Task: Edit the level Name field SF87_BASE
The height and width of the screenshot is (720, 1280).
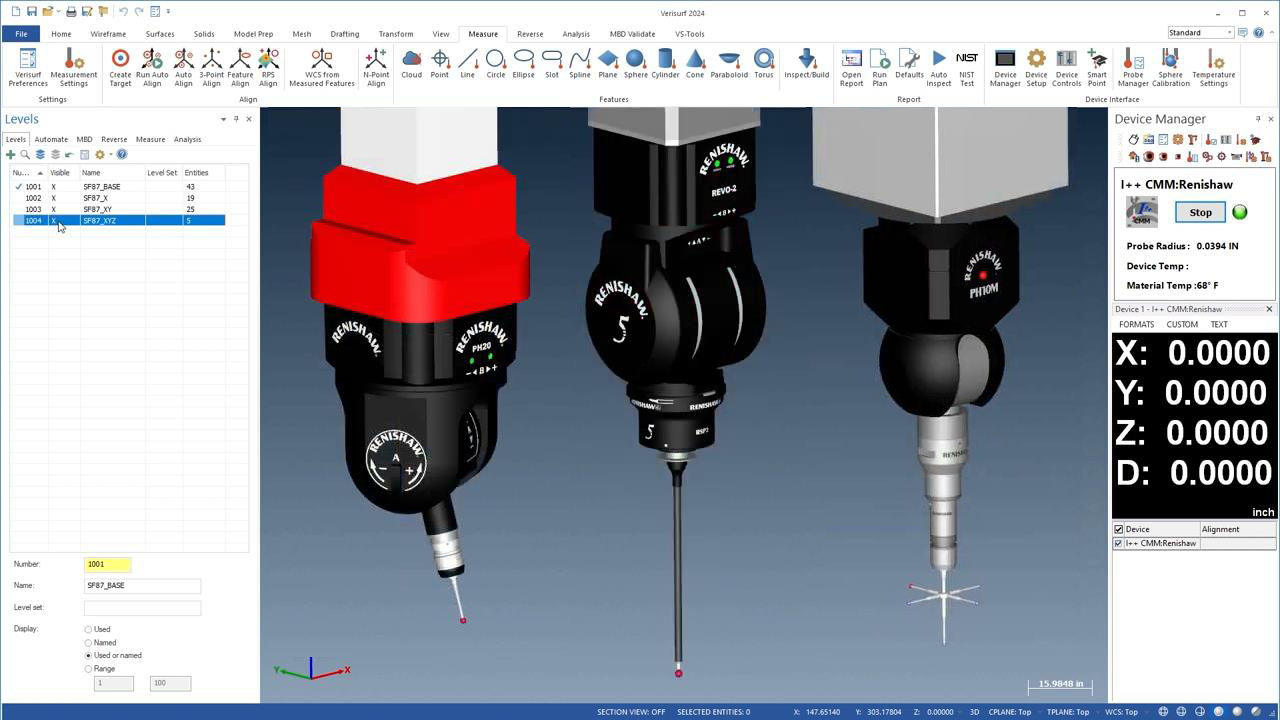Action: pyautogui.click(x=142, y=585)
